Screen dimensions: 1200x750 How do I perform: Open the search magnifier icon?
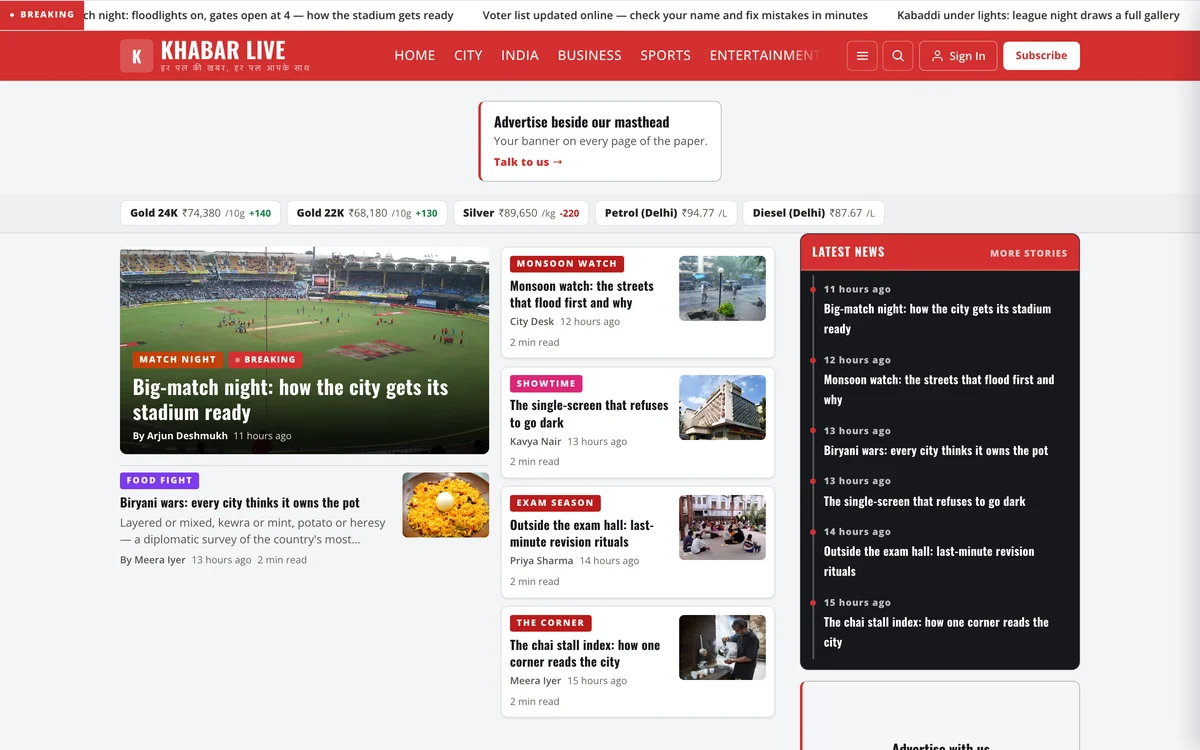pyautogui.click(x=898, y=56)
